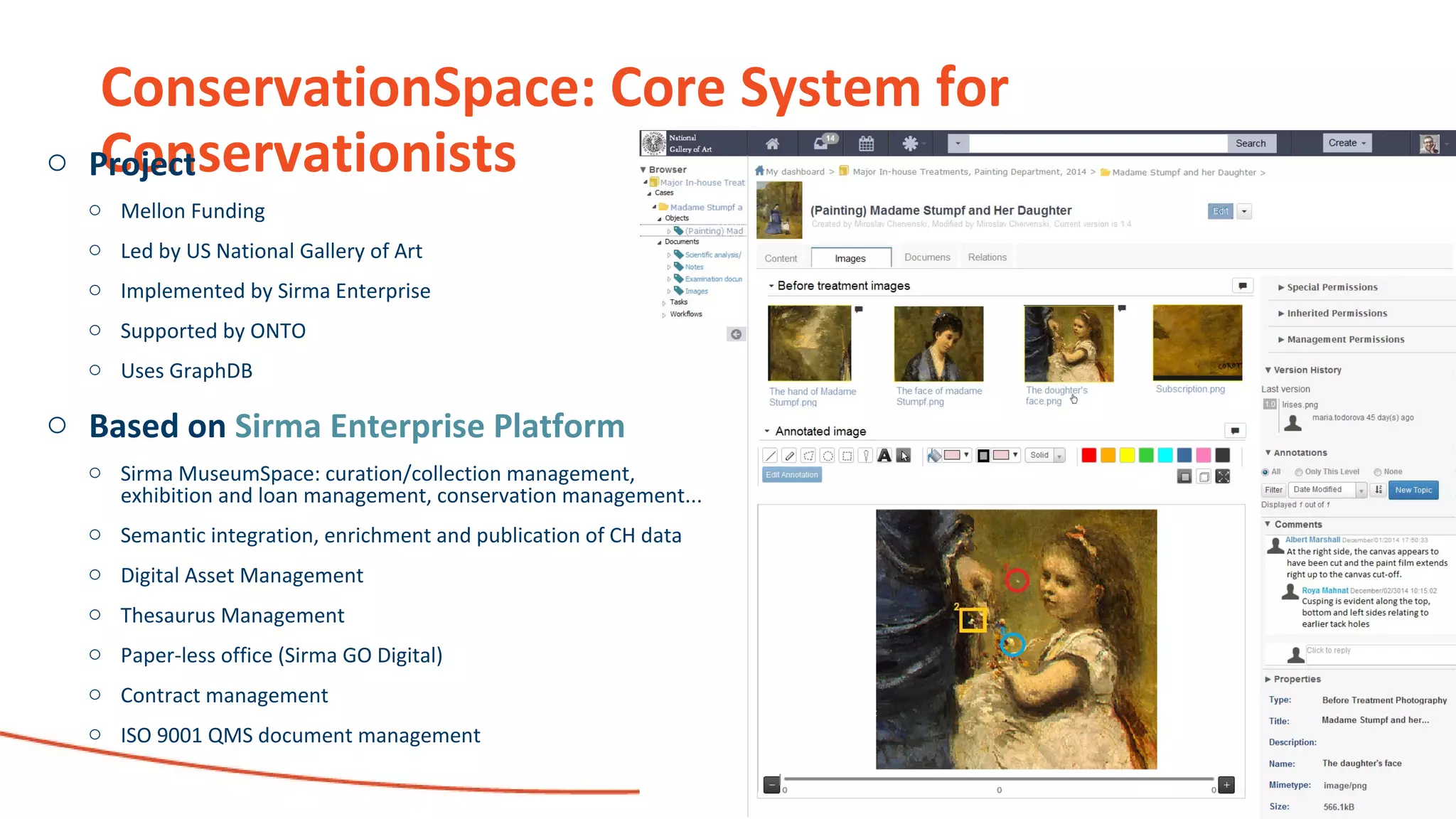Open the calendar icon in top bar
1456x819 pixels.
click(x=866, y=144)
